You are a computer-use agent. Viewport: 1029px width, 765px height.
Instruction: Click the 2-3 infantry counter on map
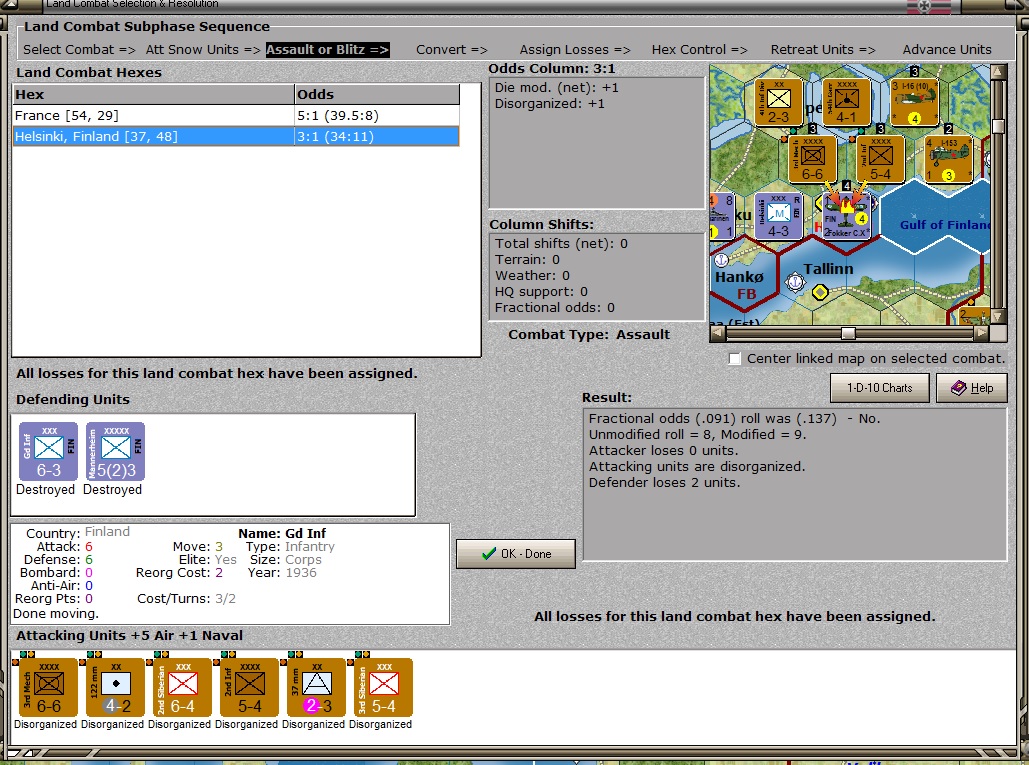click(x=778, y=102)
